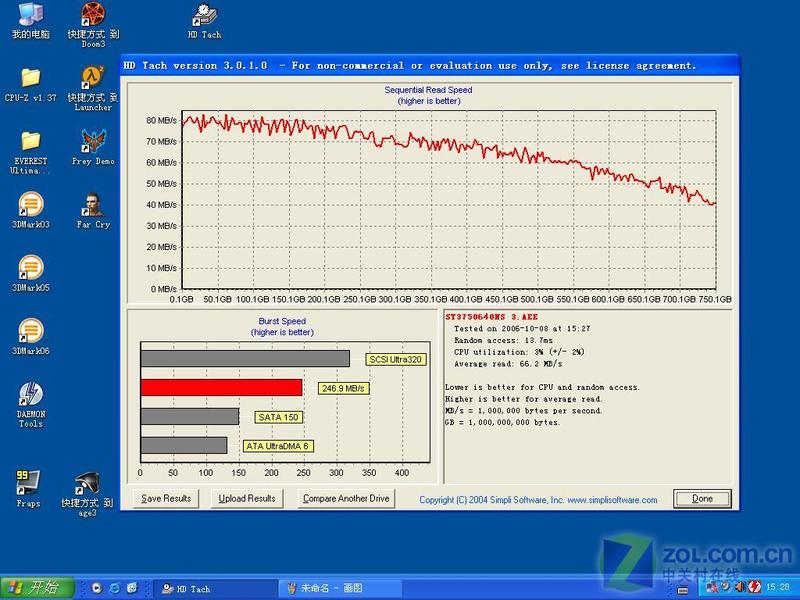Click the language bar keyboard icon
Screen dimensions: 800x600
click(x=683, y=590)
